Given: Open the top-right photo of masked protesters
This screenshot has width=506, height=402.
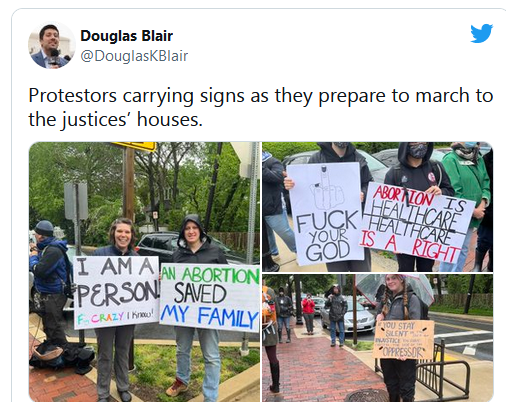Looking at the screenshot, I should 378,207.
